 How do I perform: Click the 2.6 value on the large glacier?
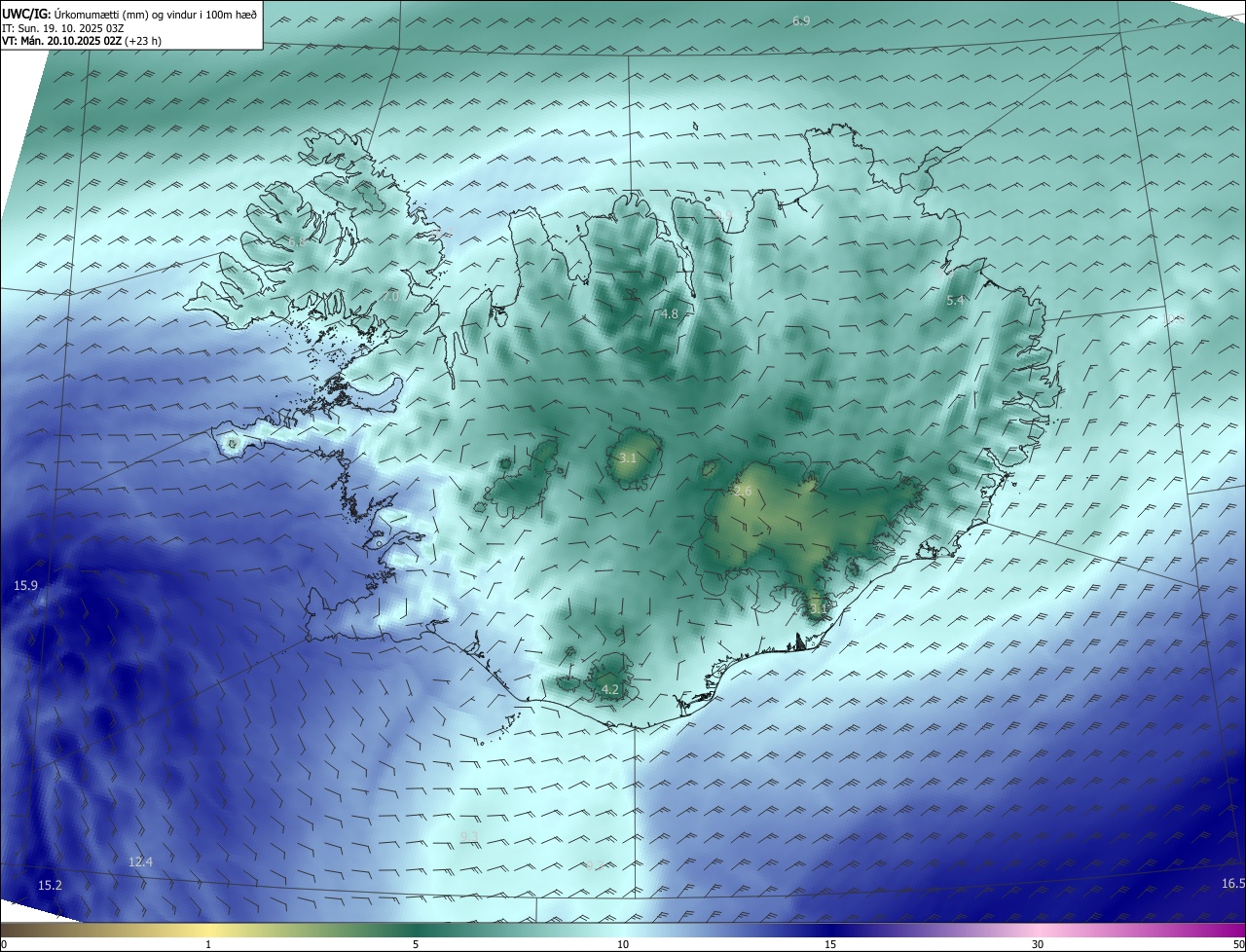coord(743,492)
